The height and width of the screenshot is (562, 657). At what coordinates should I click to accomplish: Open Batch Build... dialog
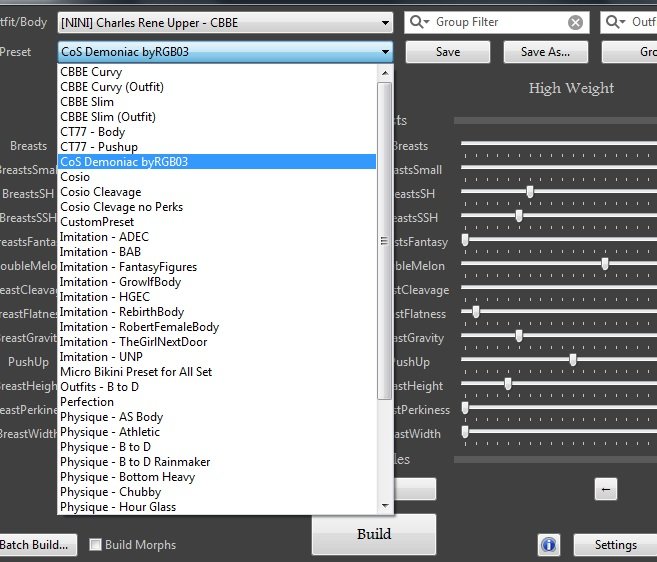click(x=37, y=545)
